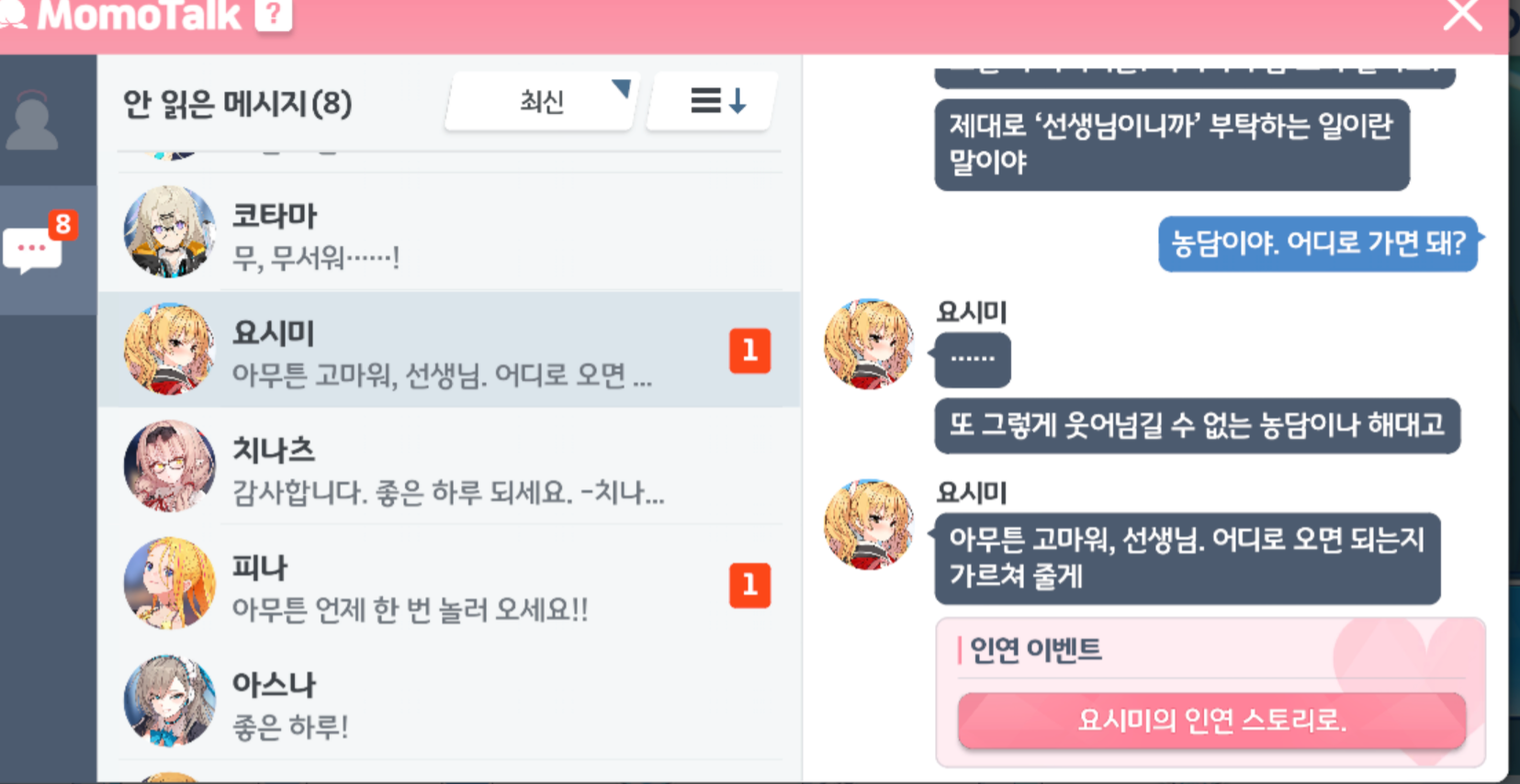Select the 요시미 chat in the list
The height and width of the screenshot is (784, 1520).
tap(449, 350)
